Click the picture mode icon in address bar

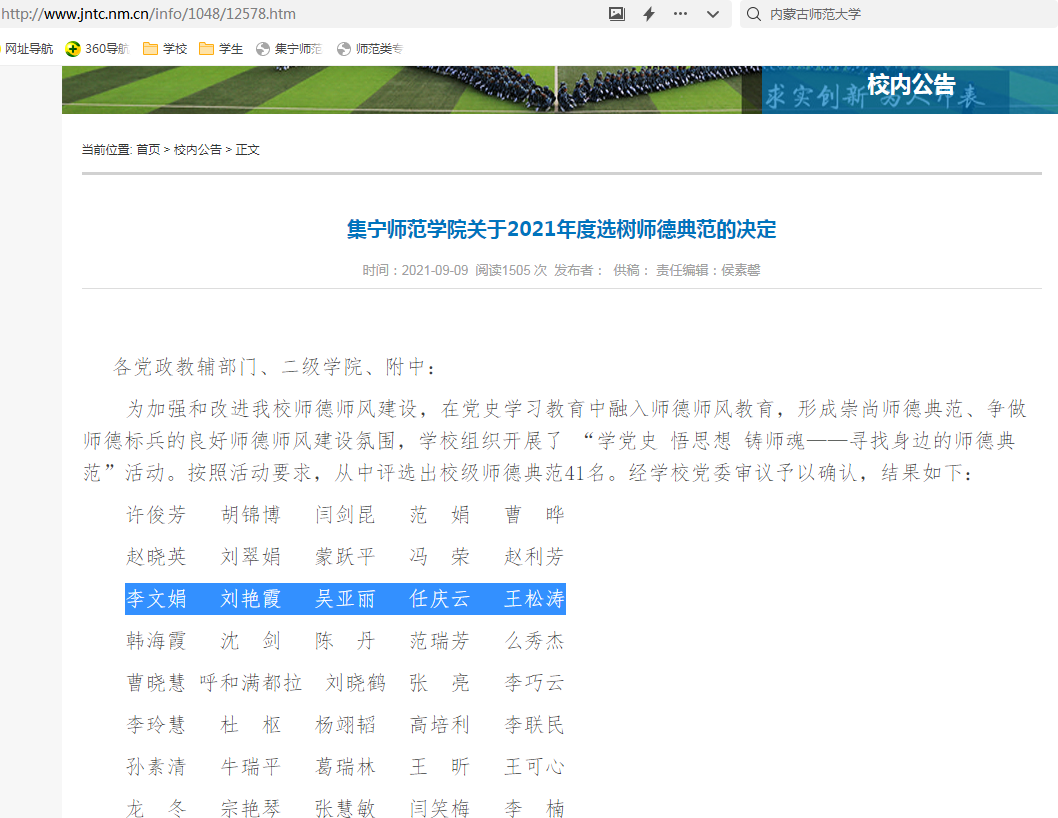(617, 14)
